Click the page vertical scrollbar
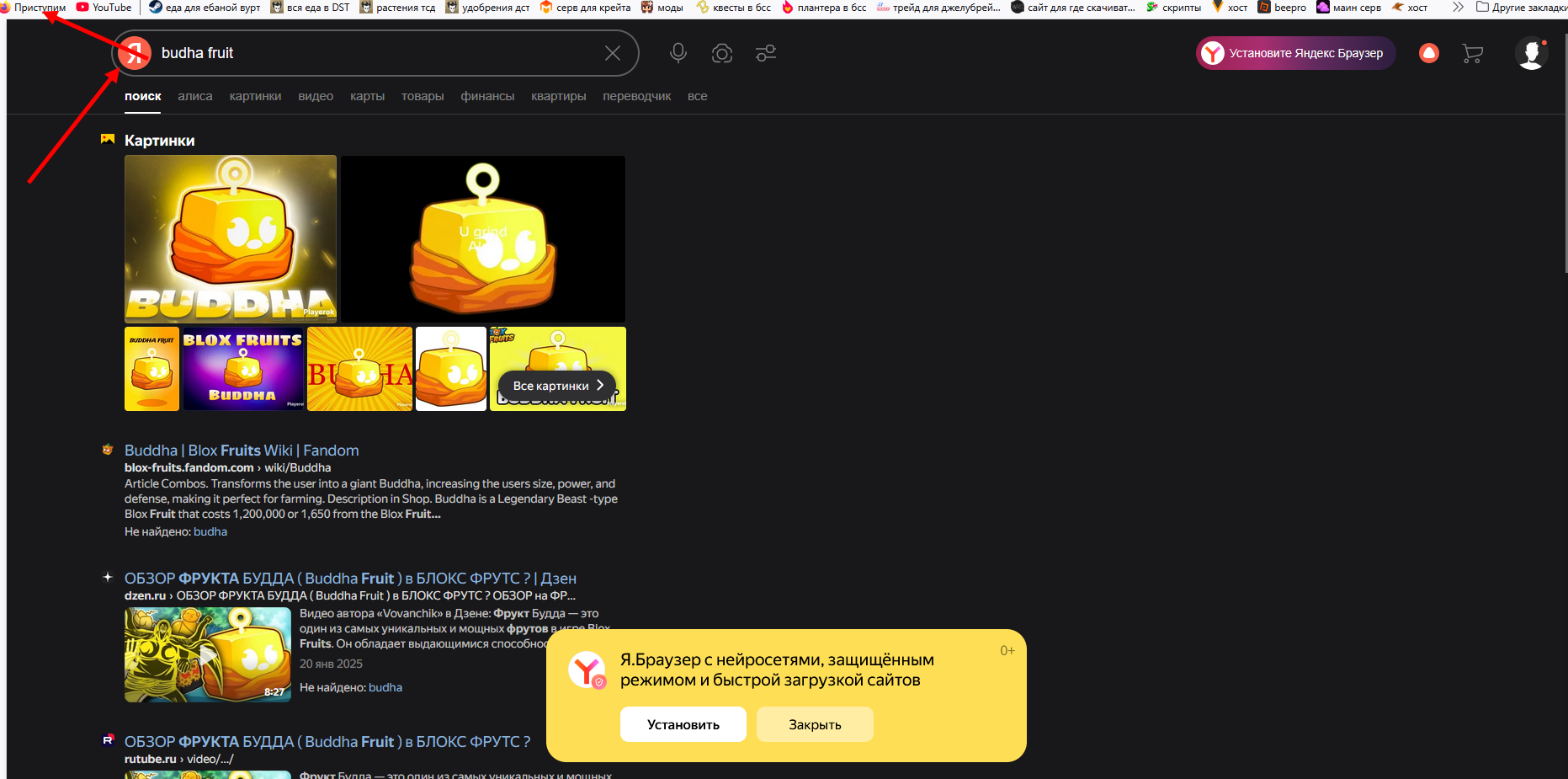1568x779 pixels. point(1565,152)
